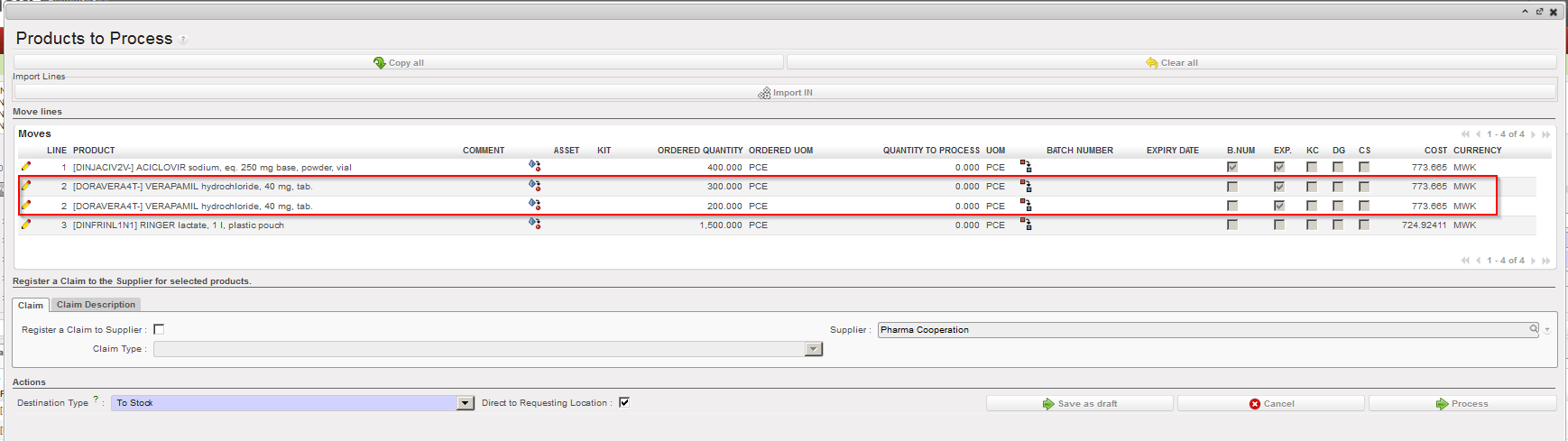Click the Save as draft button
The height and width of the screenshot is (441, 1568).
point(1080,403)
